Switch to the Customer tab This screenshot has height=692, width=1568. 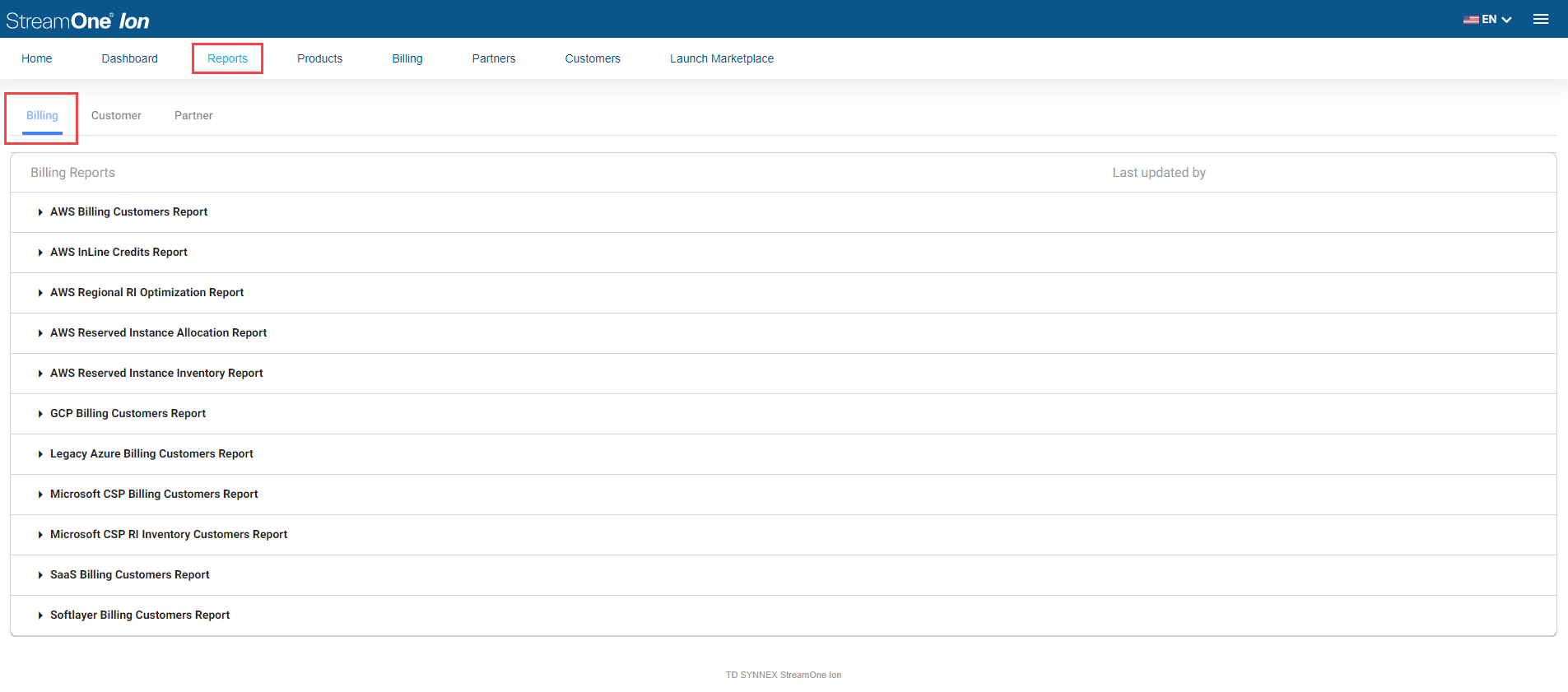(x=116, y=115)
